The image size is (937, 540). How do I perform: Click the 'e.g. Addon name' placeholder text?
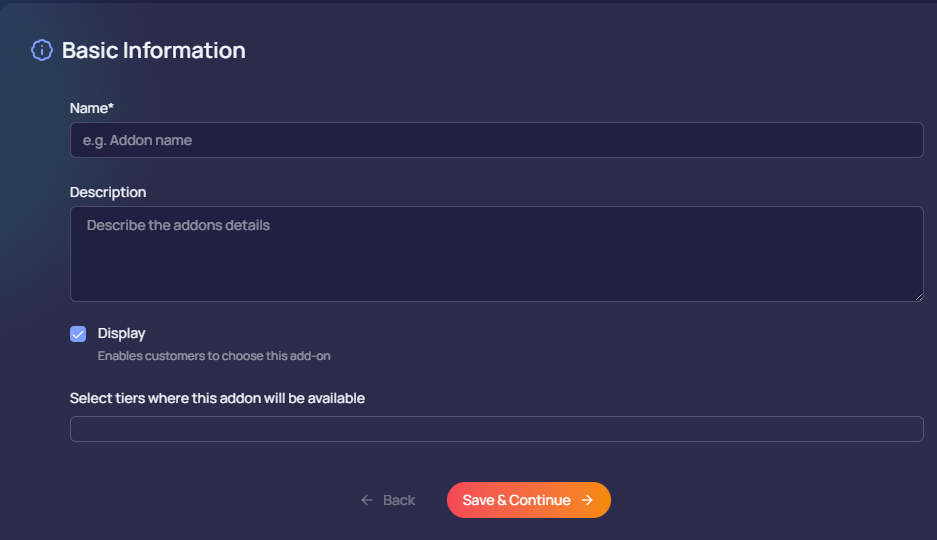[x=137, y=141]
